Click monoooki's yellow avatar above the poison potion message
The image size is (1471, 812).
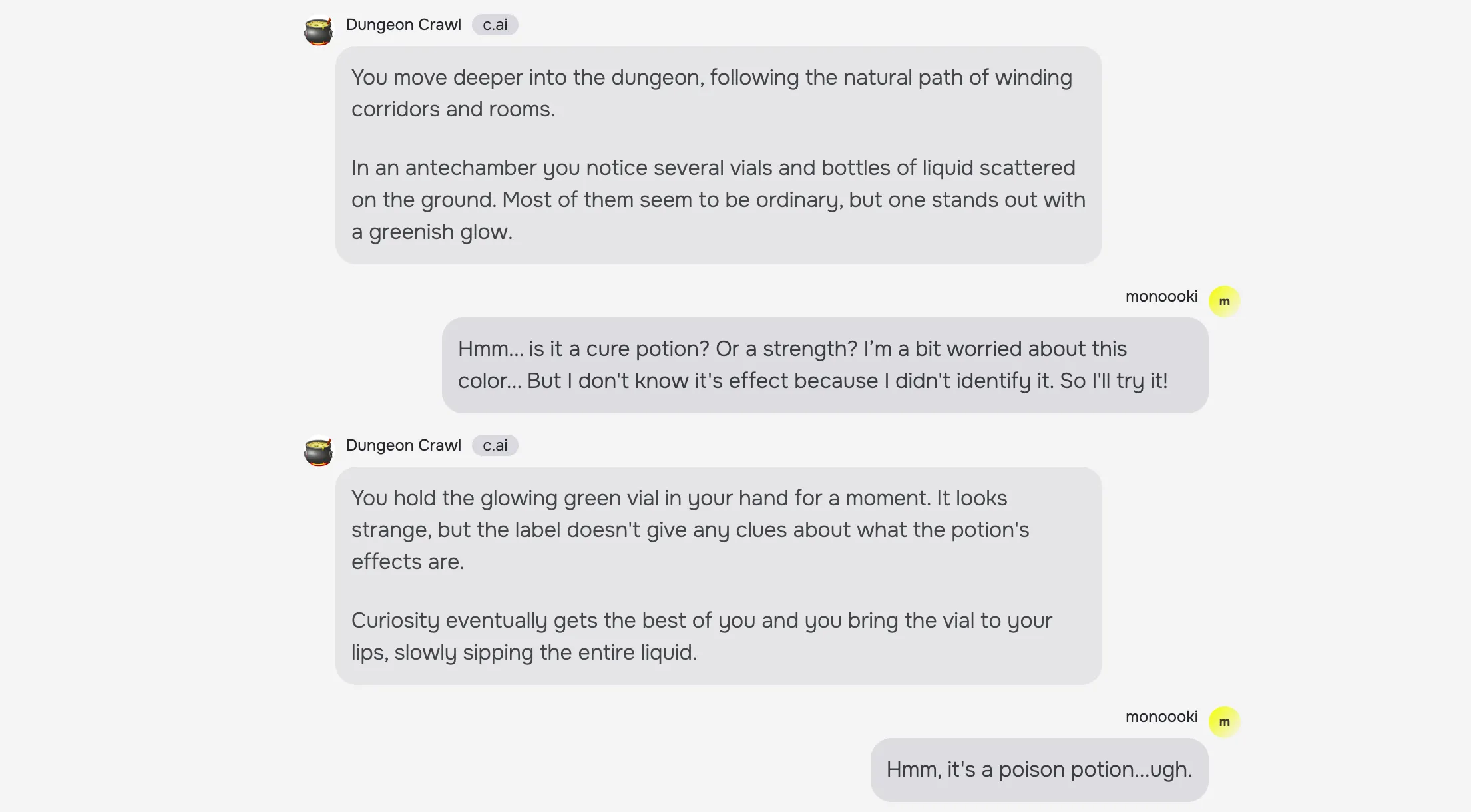coord(1224,722)
